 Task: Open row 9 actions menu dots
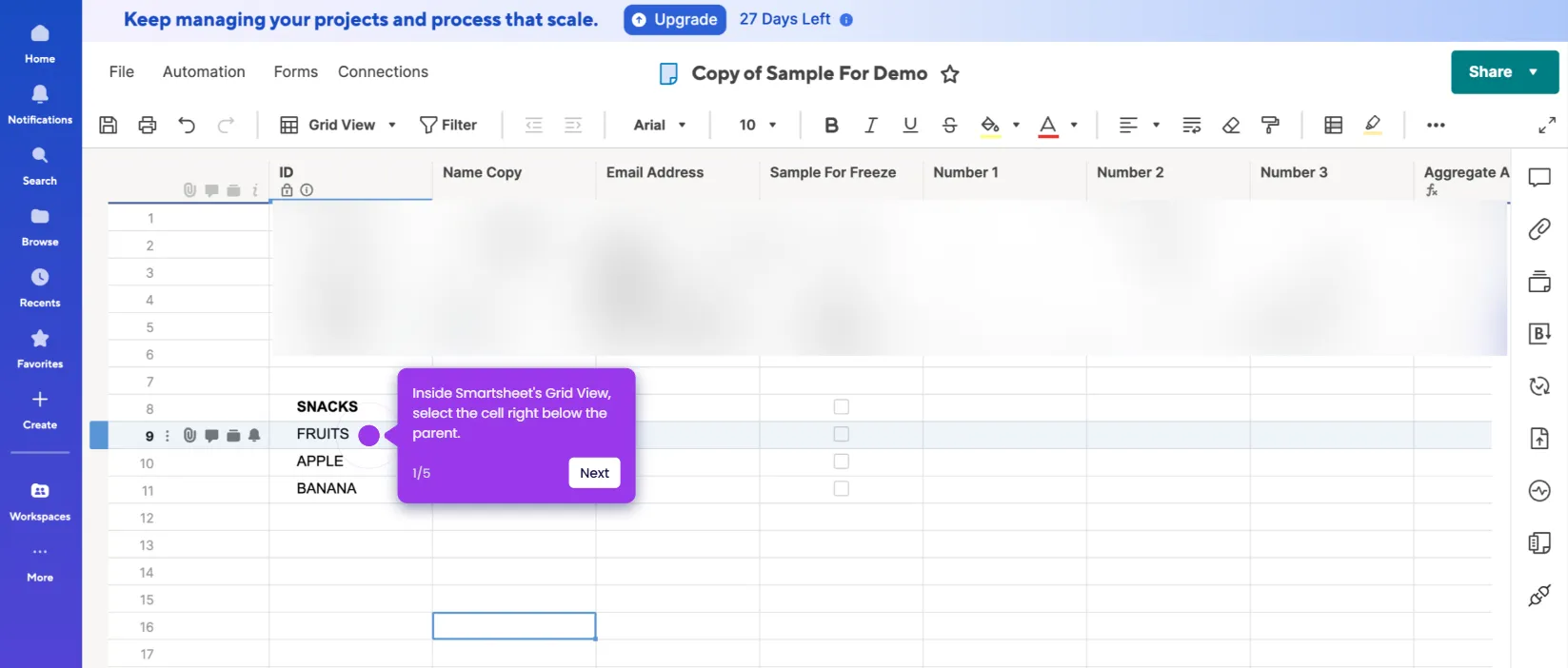pos(168,436)
